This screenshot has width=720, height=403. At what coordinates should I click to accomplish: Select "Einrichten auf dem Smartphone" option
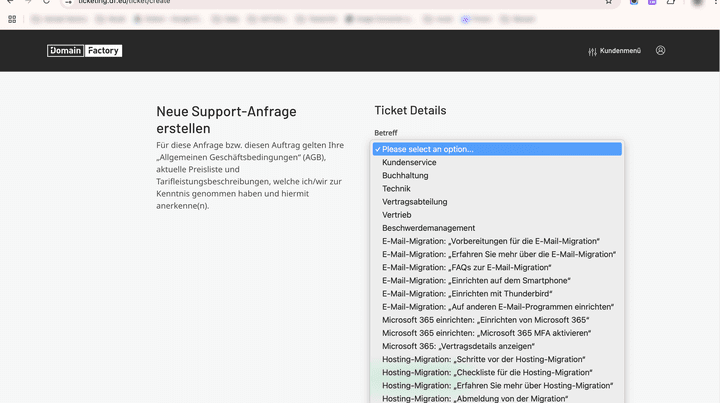click(474, 281)
